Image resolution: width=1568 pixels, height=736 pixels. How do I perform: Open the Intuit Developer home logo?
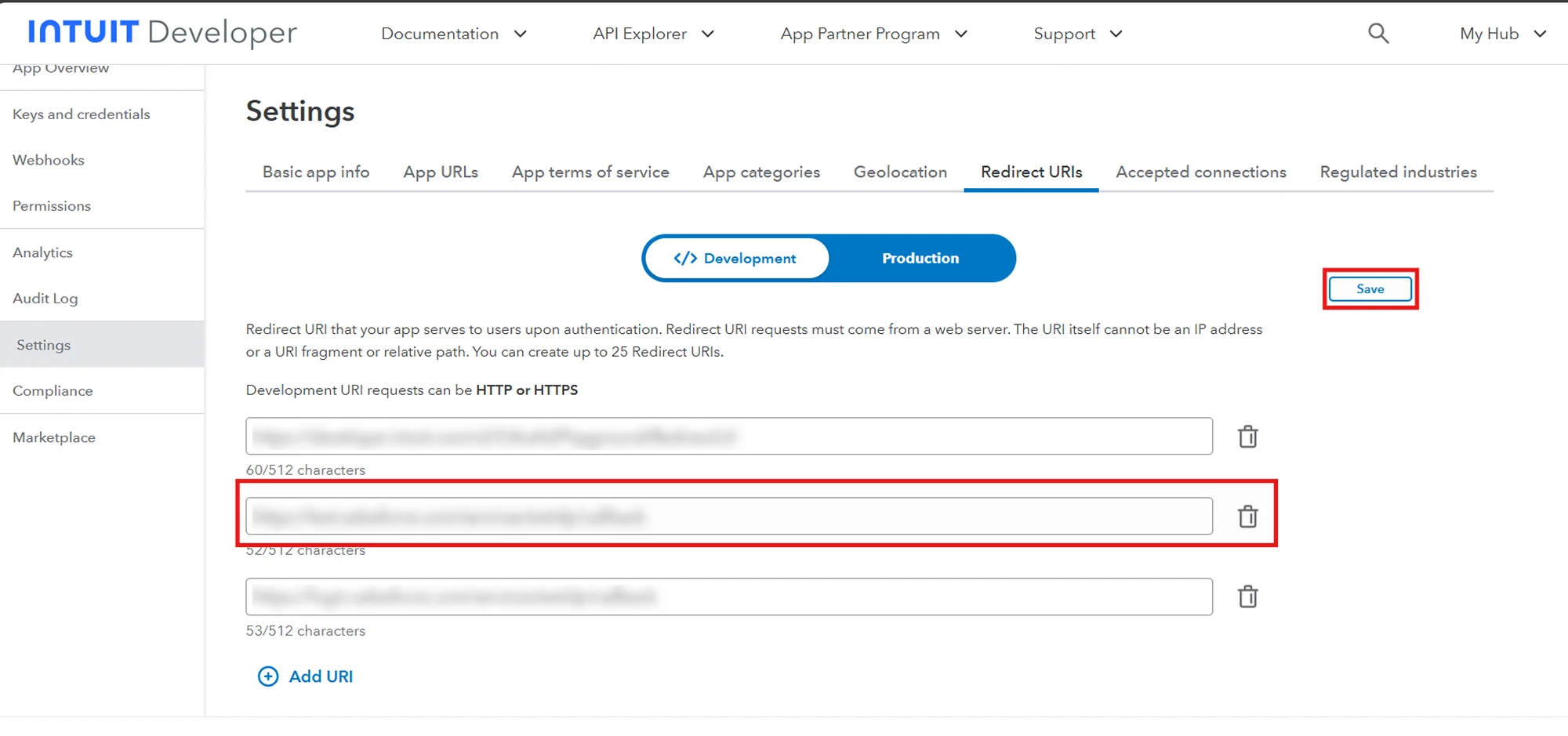[160, 33]
